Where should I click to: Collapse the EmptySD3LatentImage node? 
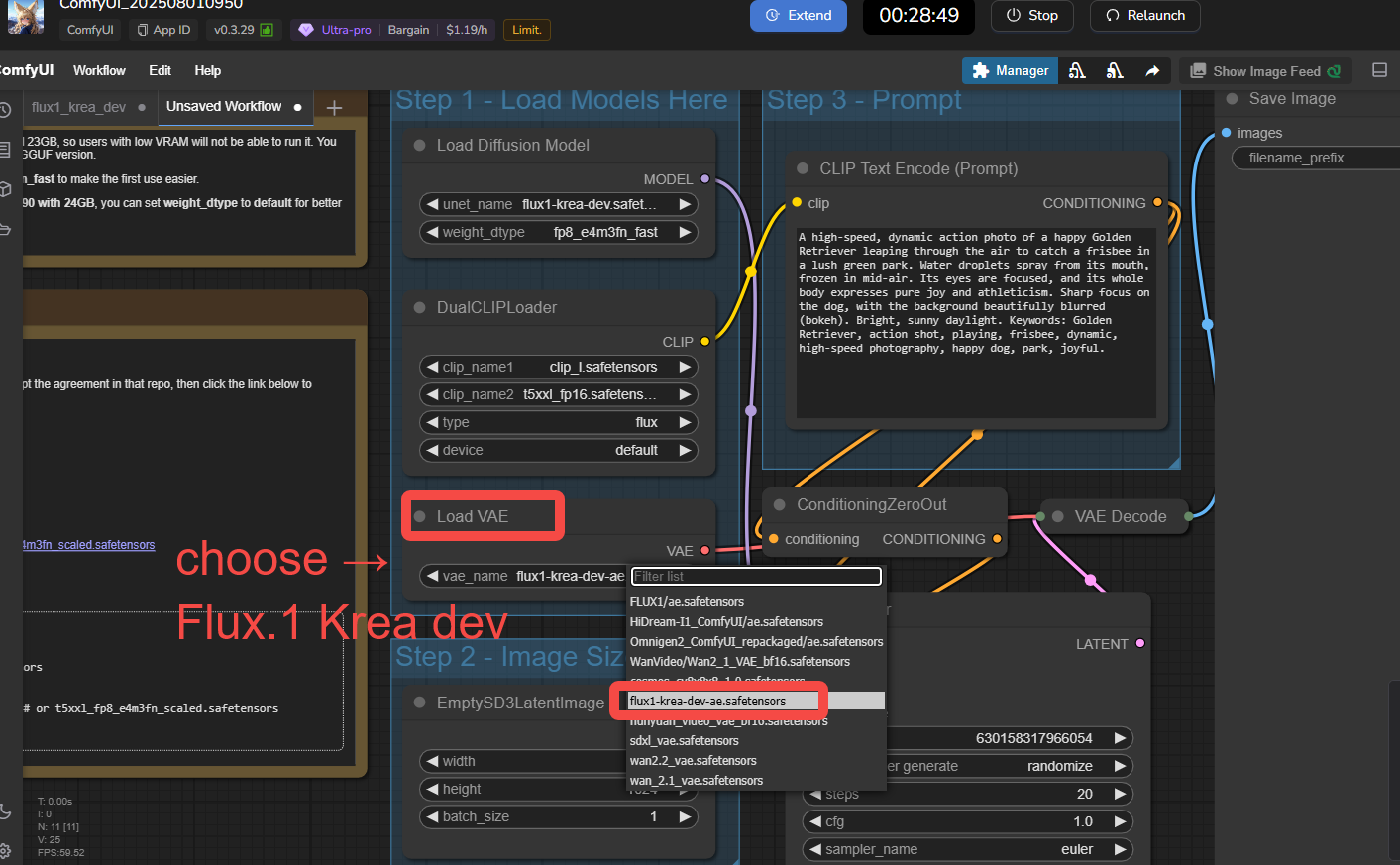click(x=419, y=703)
